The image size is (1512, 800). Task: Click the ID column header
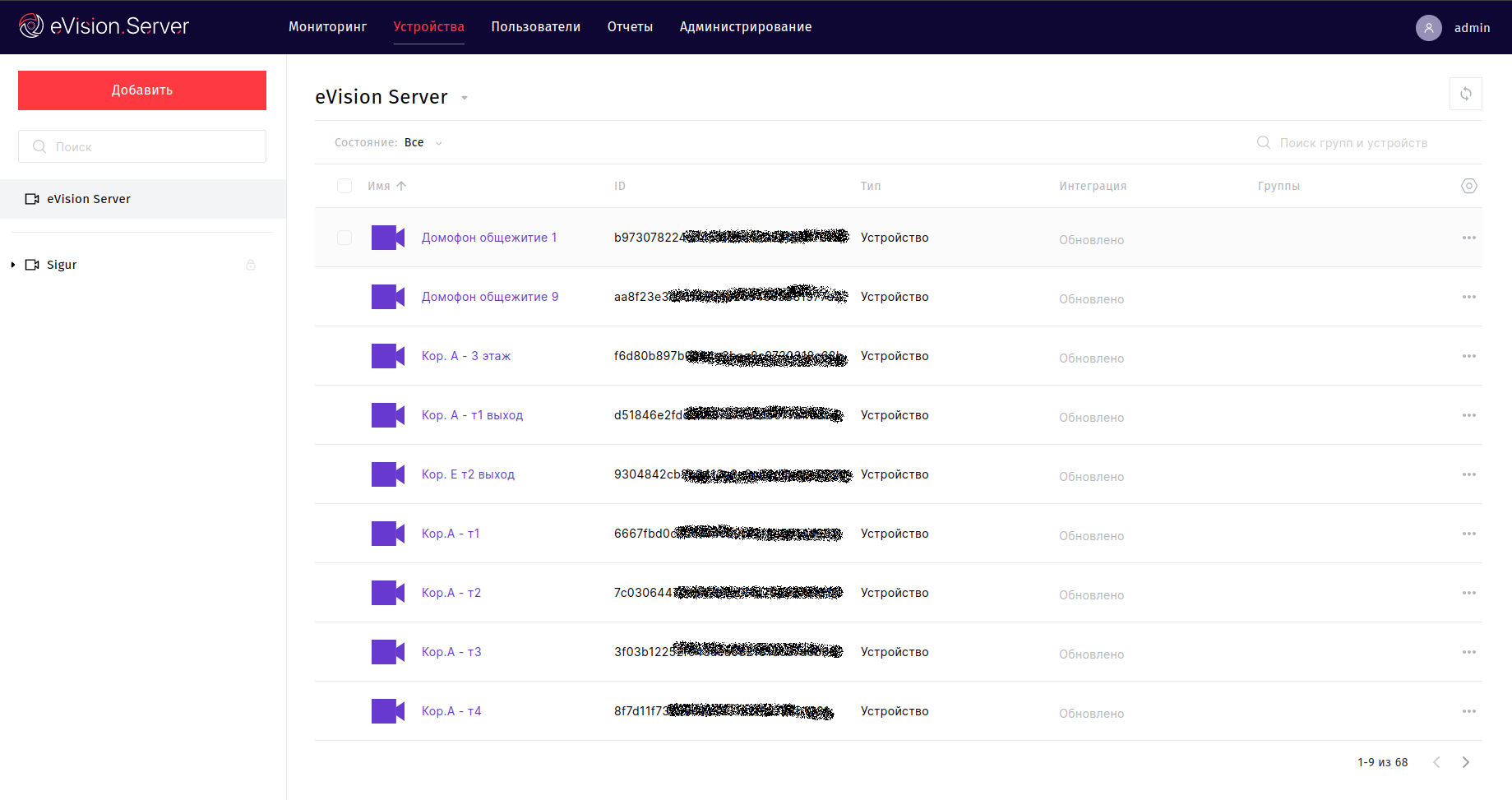point(620,186)
